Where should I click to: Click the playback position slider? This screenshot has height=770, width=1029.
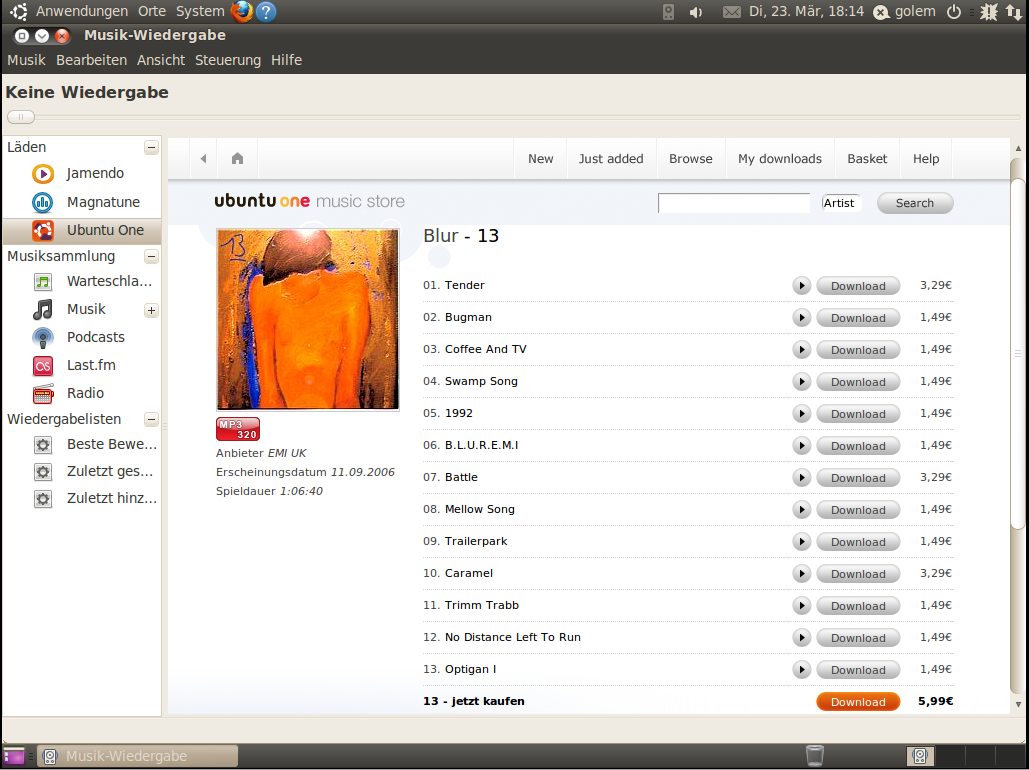pos(20,117)
